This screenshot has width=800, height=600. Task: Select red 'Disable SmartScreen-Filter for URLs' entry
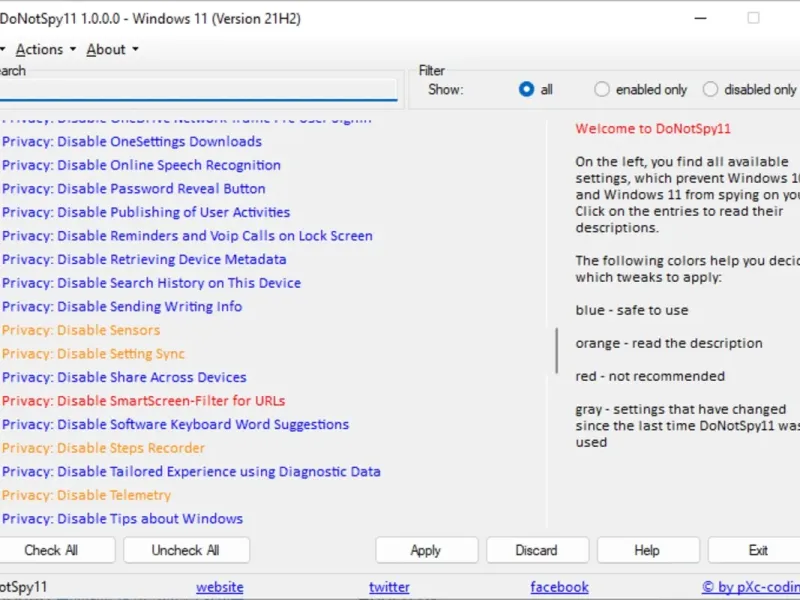(x=143, y=401)
